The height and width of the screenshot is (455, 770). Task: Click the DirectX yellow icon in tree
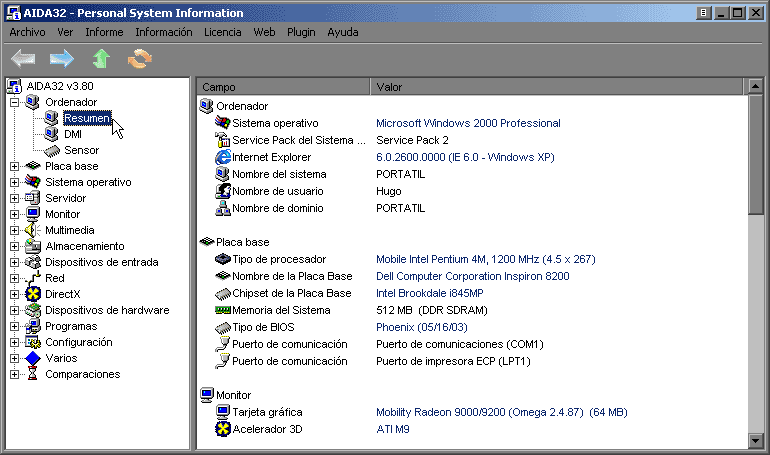click(33, 294)
